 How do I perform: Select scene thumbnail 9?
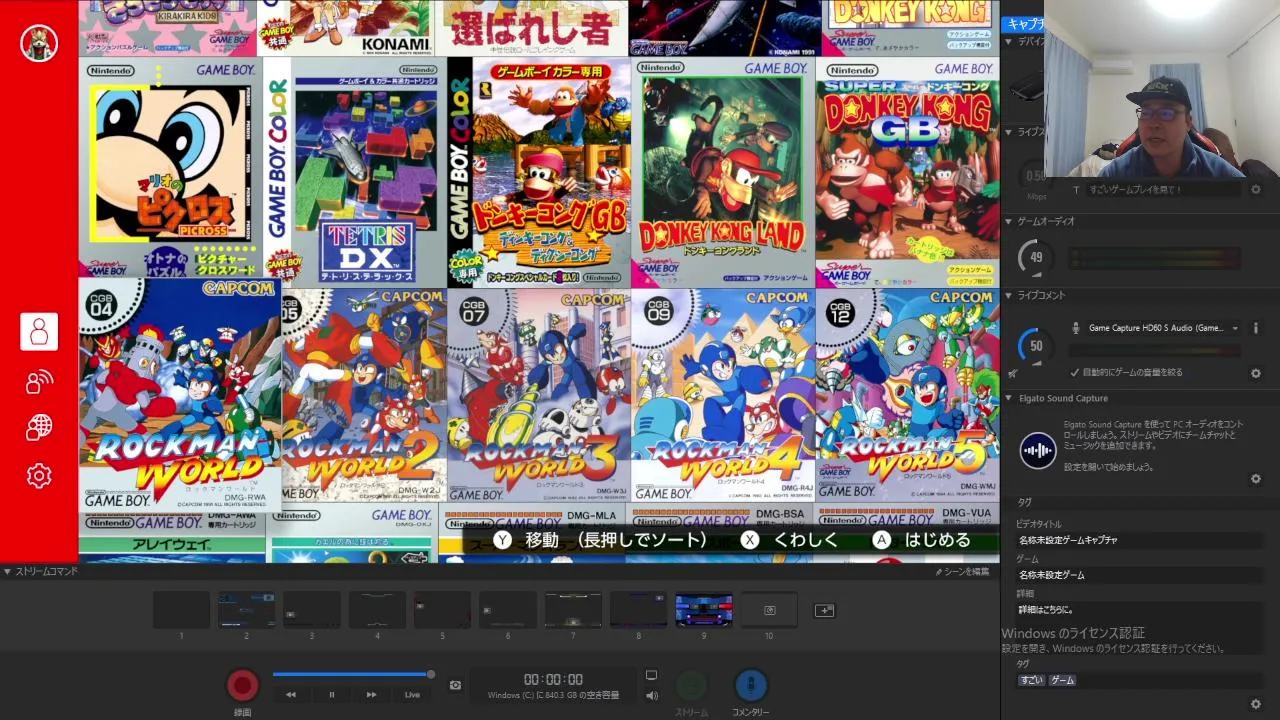click(704, 610)
